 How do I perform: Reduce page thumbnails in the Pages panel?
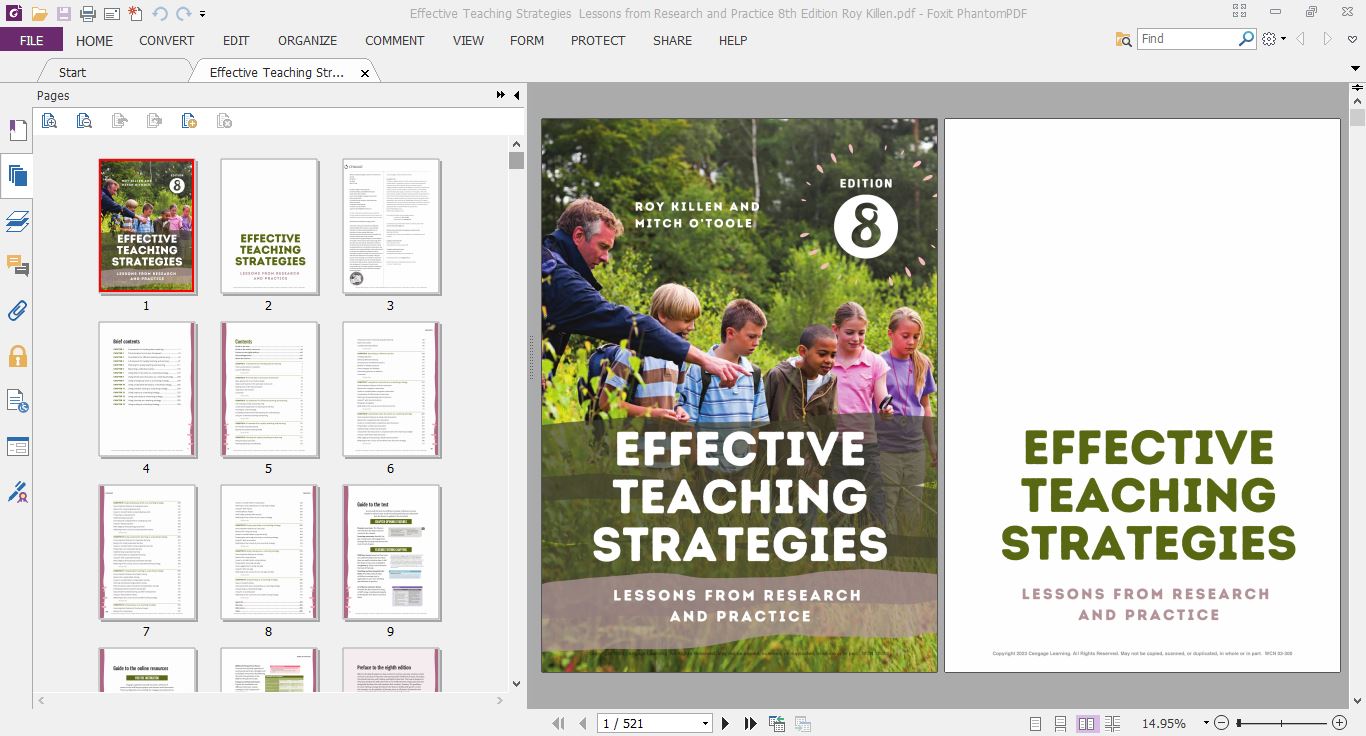click(84, 121)
